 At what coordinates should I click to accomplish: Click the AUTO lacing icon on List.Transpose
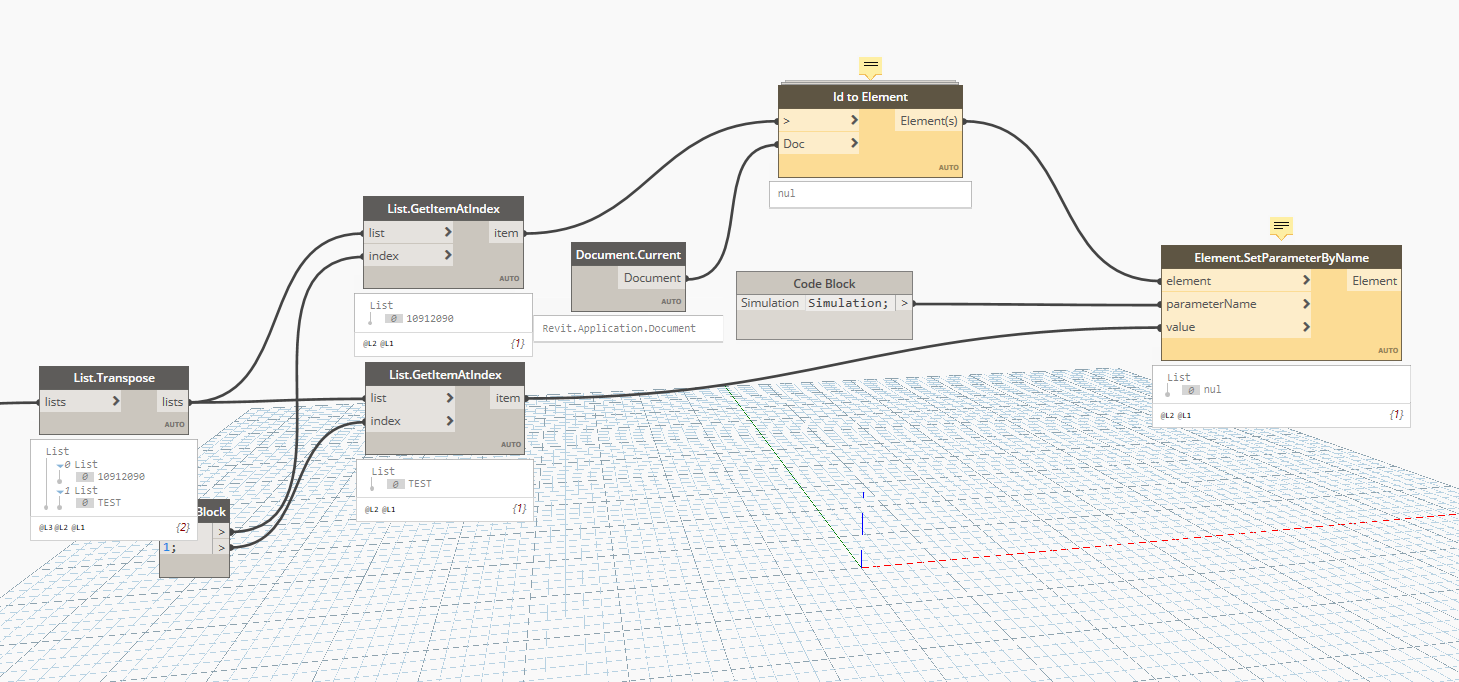click(x=173, y=424)
